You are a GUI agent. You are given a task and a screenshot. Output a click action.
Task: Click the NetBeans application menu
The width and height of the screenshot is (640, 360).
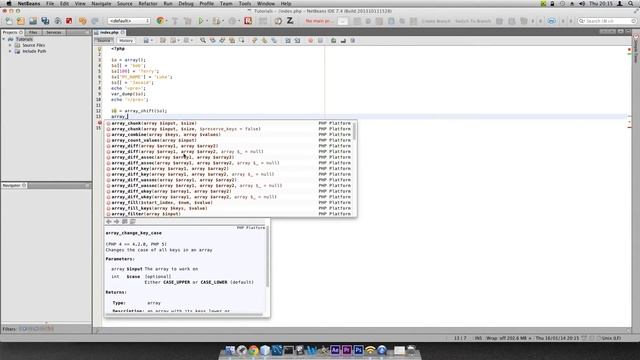tap(29, 3)
